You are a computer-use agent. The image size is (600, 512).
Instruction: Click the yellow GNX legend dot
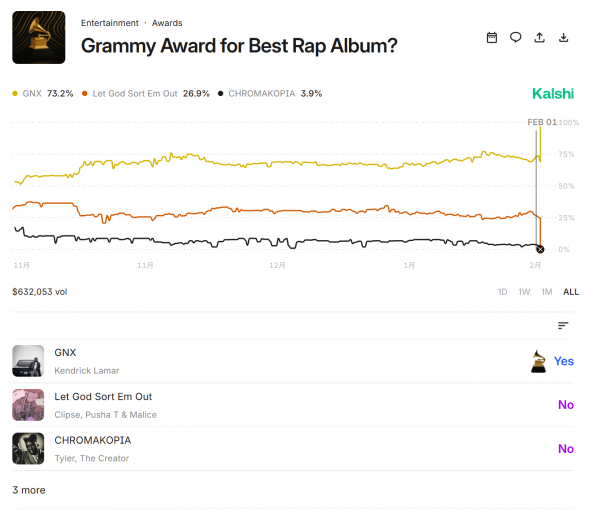pyautogui.click(x=15, y=94)
